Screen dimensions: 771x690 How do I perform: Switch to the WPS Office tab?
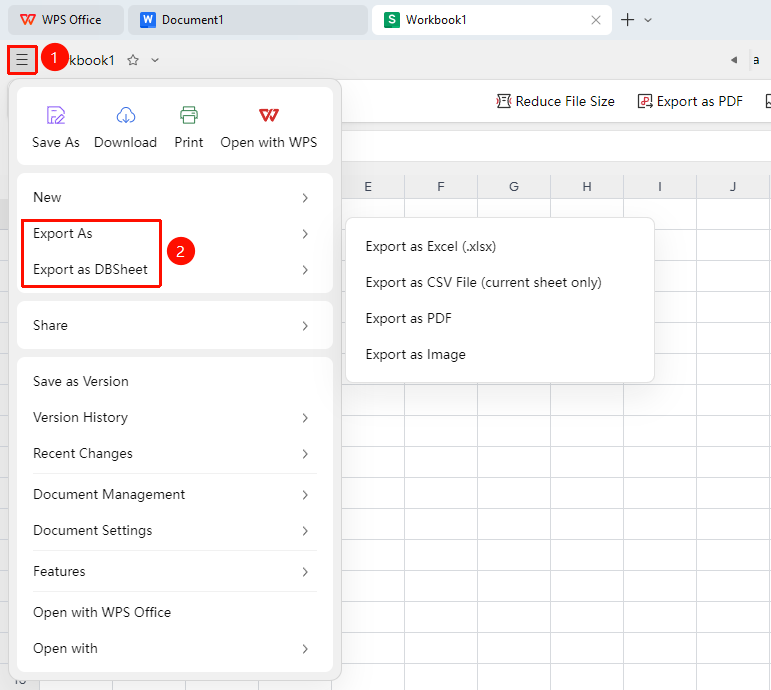[x=66, y=20]
